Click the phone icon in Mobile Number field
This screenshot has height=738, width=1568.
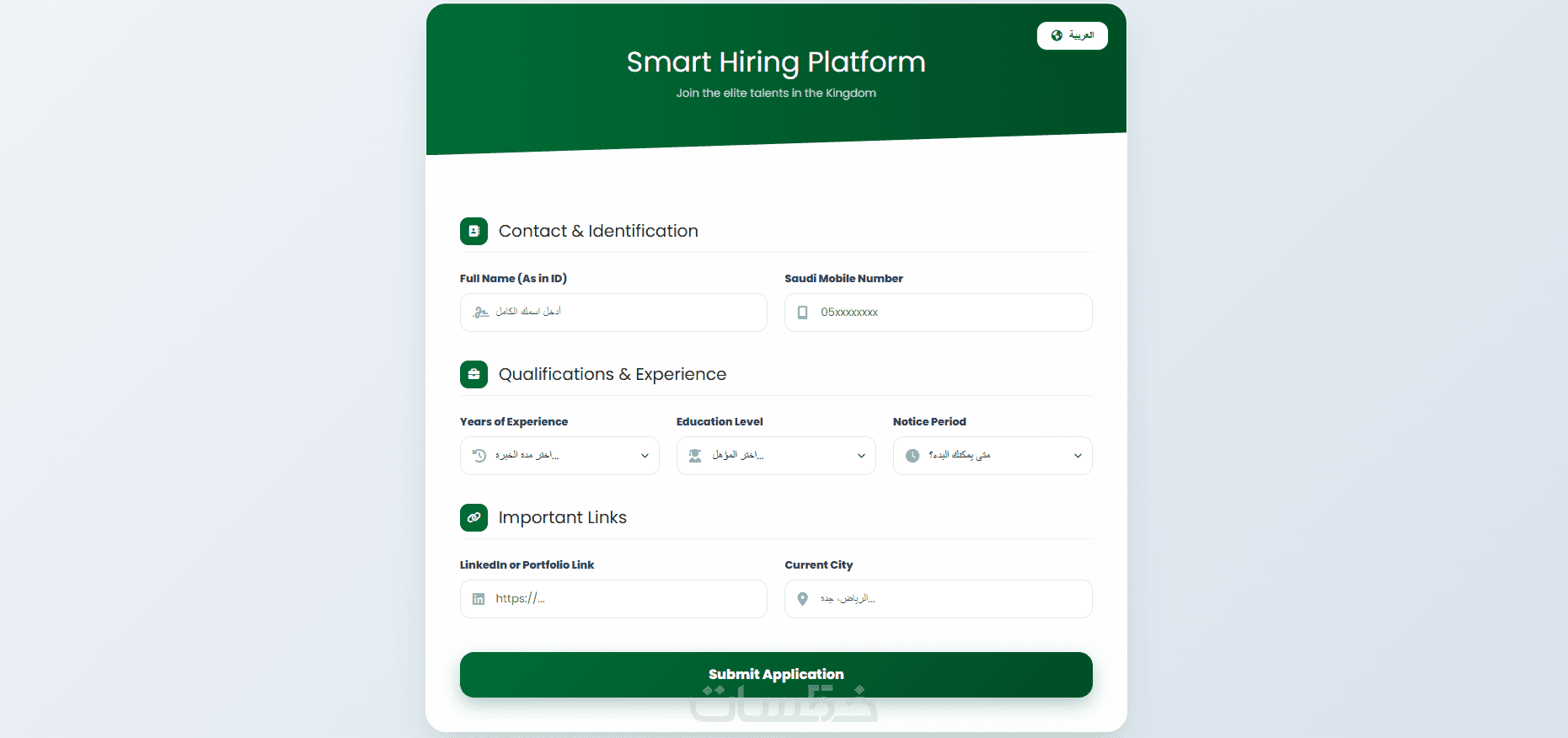point(803,313)
